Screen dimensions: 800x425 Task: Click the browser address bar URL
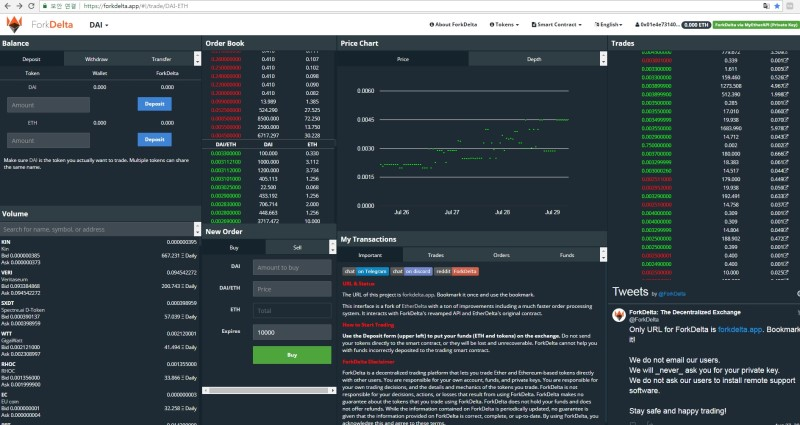point(136,6)
